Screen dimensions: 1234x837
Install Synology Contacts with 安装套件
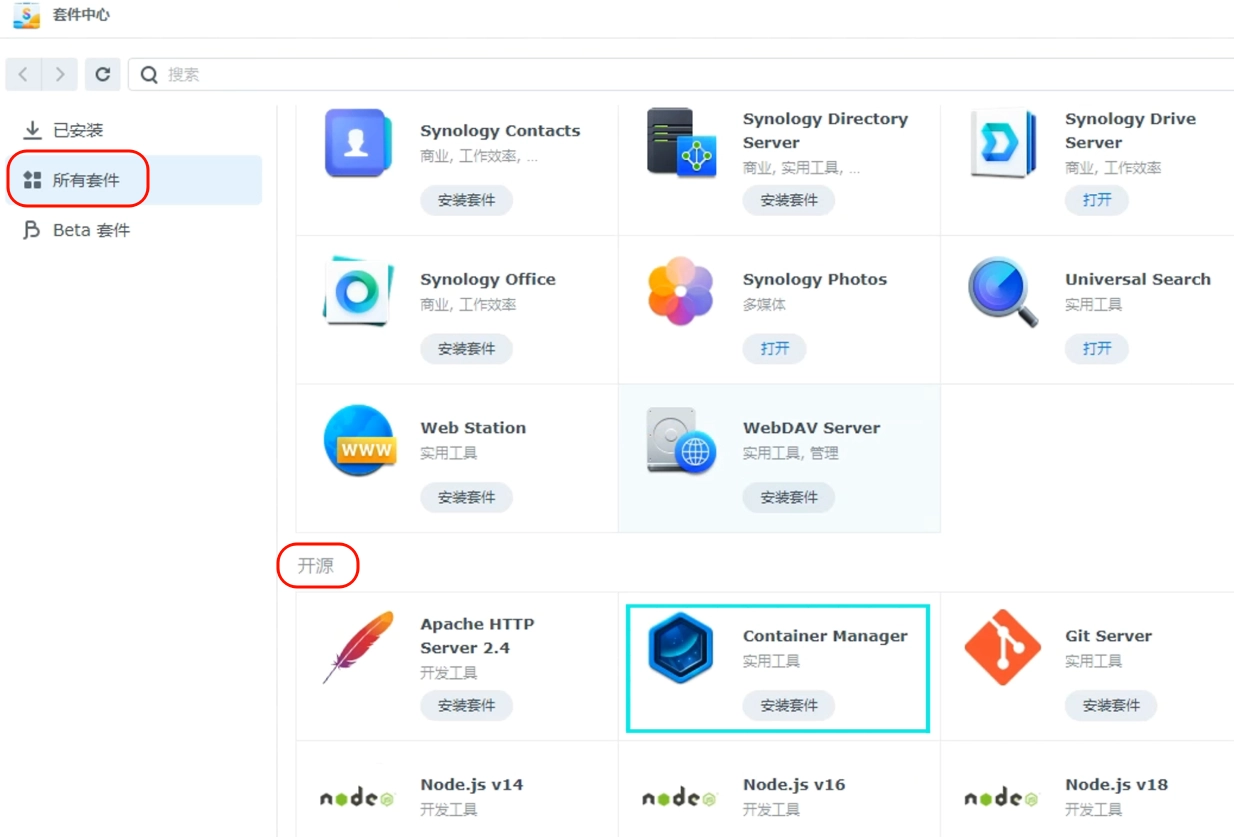tap(466, 200)
